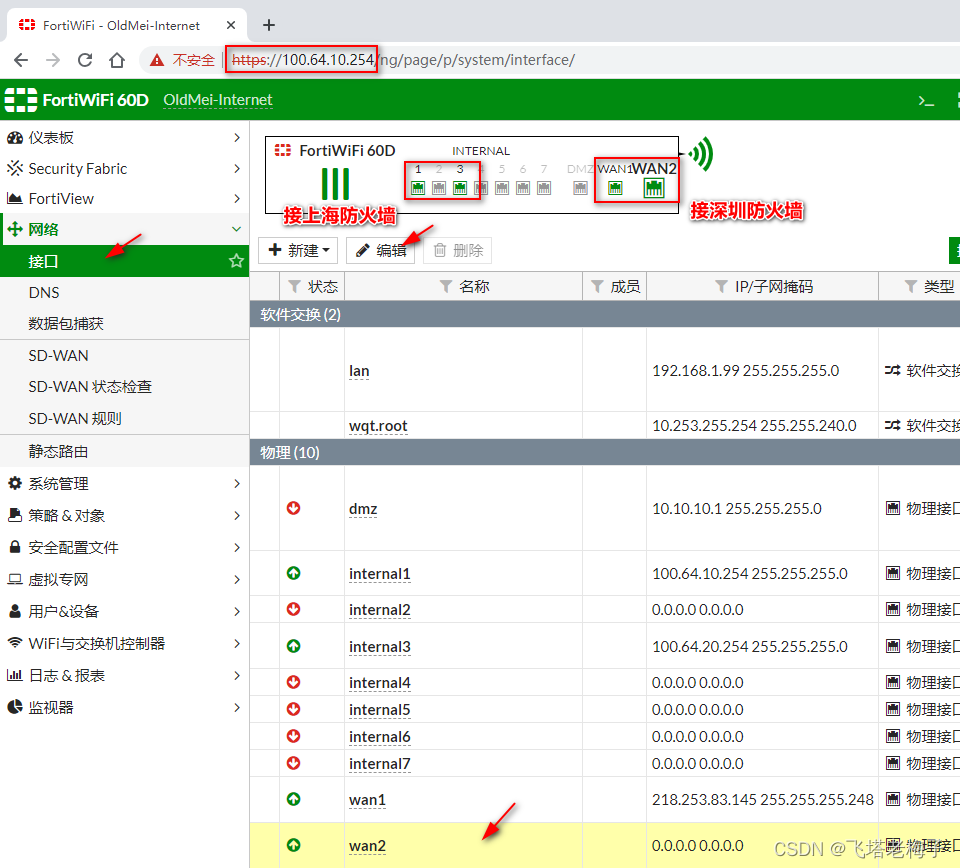The height and width of the screenshot is (868, 960).
Task: Click the browser back arrow
Action: pyautogui.click(x=21, y=60)
